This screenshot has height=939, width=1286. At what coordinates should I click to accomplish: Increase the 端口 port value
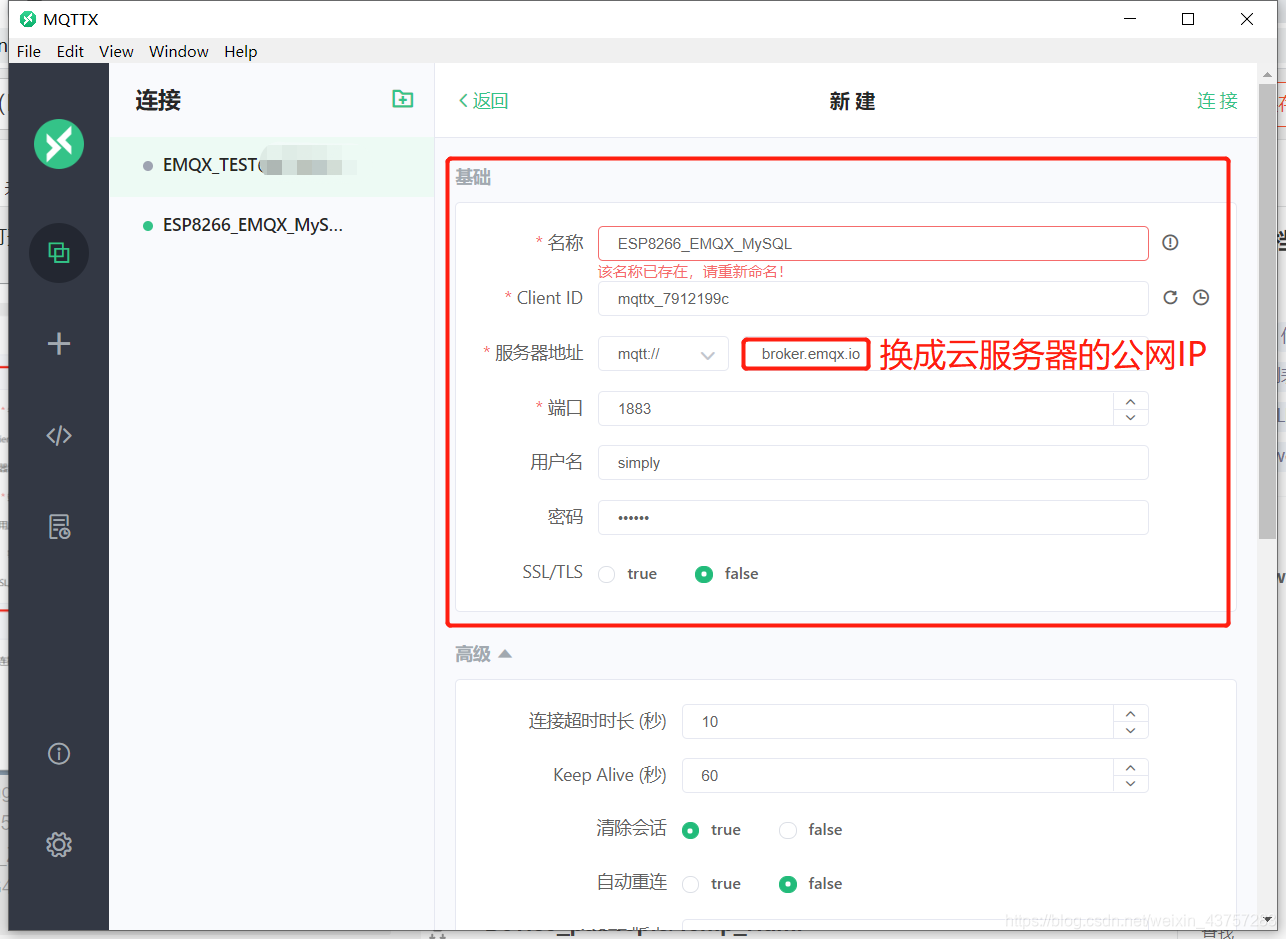click(1131, 400)
